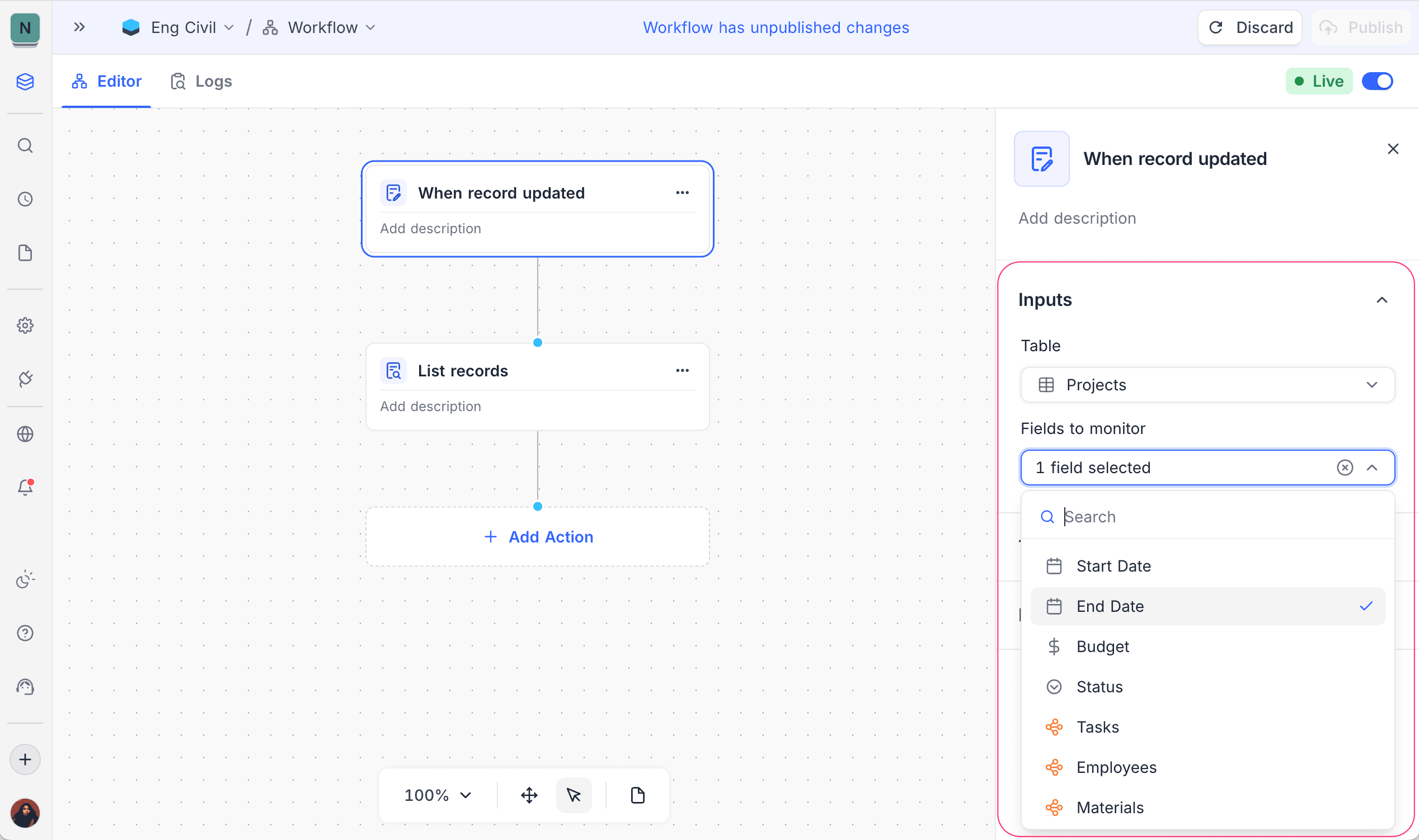Toggle the Live workflow switch off
The image size is (1419, 840).
coord(1377,82)
